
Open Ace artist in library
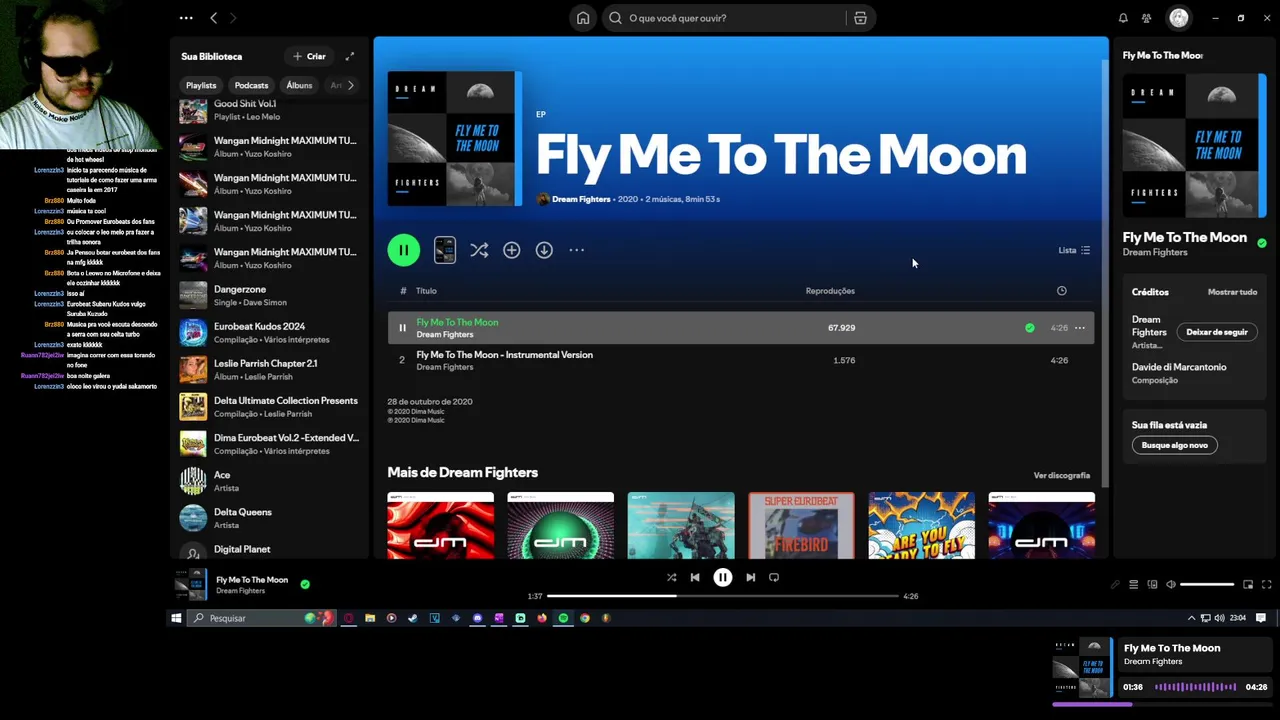[268, 481]
